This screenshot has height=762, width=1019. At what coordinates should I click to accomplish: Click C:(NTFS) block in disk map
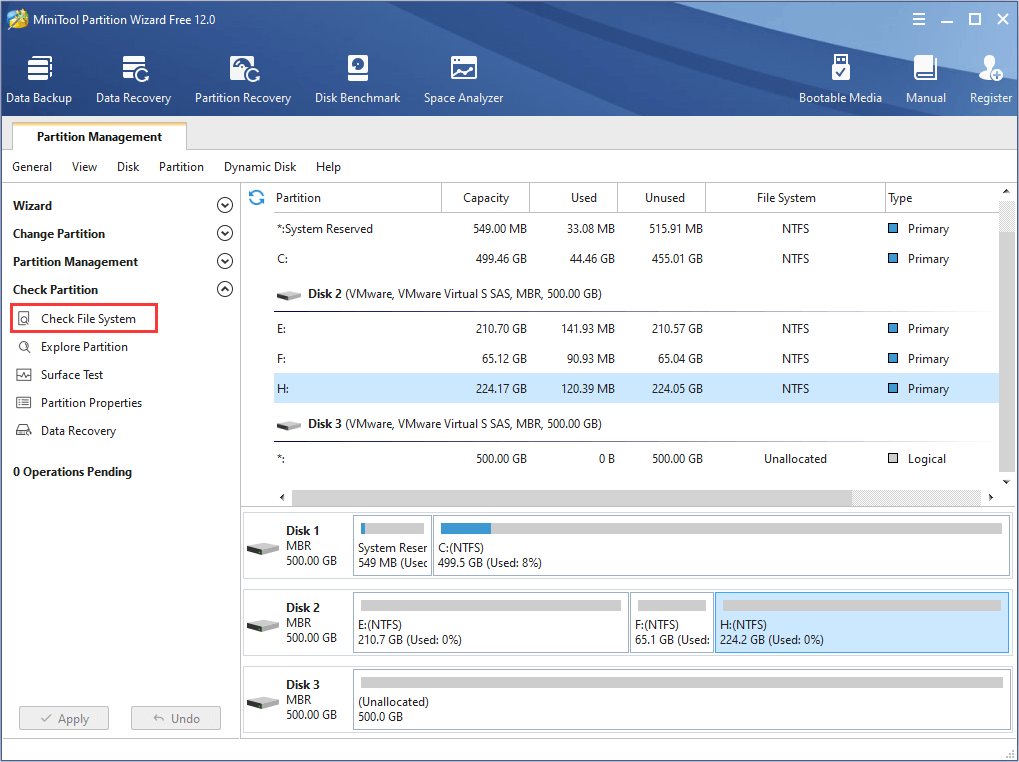(x=721, y=546)
